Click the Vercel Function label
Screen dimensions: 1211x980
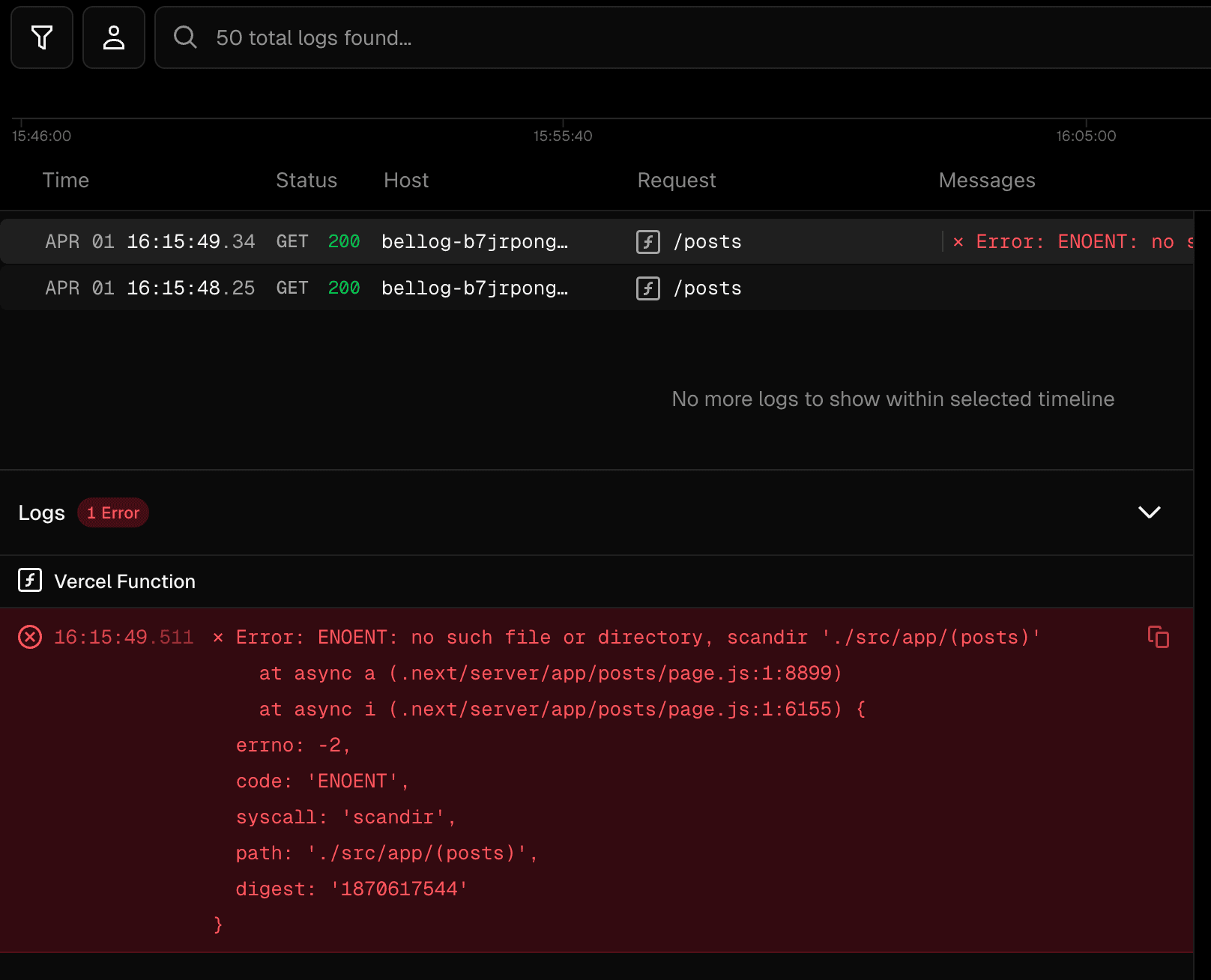click(x=124, y=581)
